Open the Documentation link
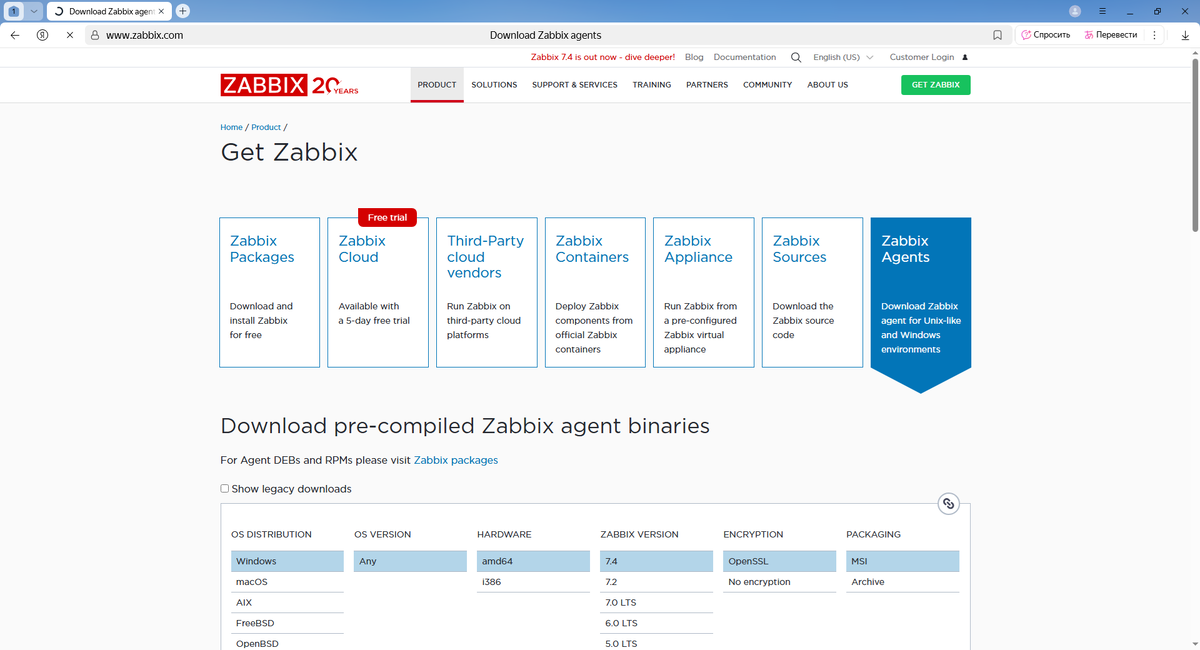 (745, 57)
